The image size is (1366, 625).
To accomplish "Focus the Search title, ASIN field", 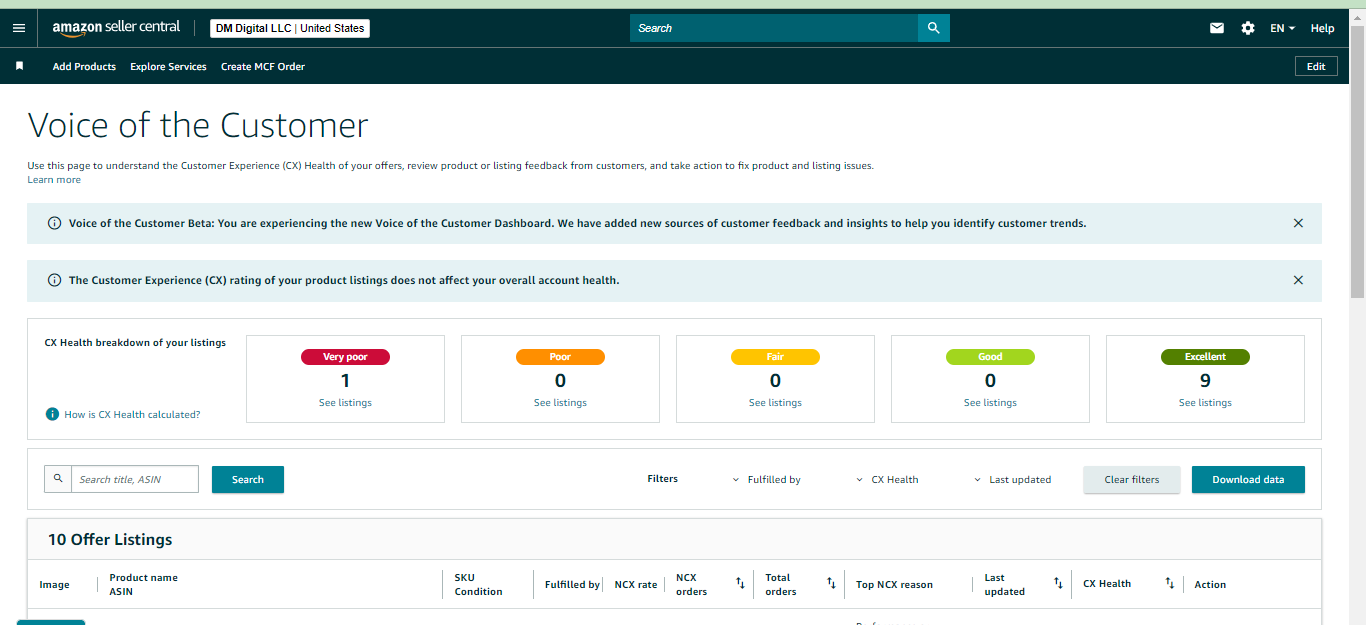I will (x=135, y=479).
